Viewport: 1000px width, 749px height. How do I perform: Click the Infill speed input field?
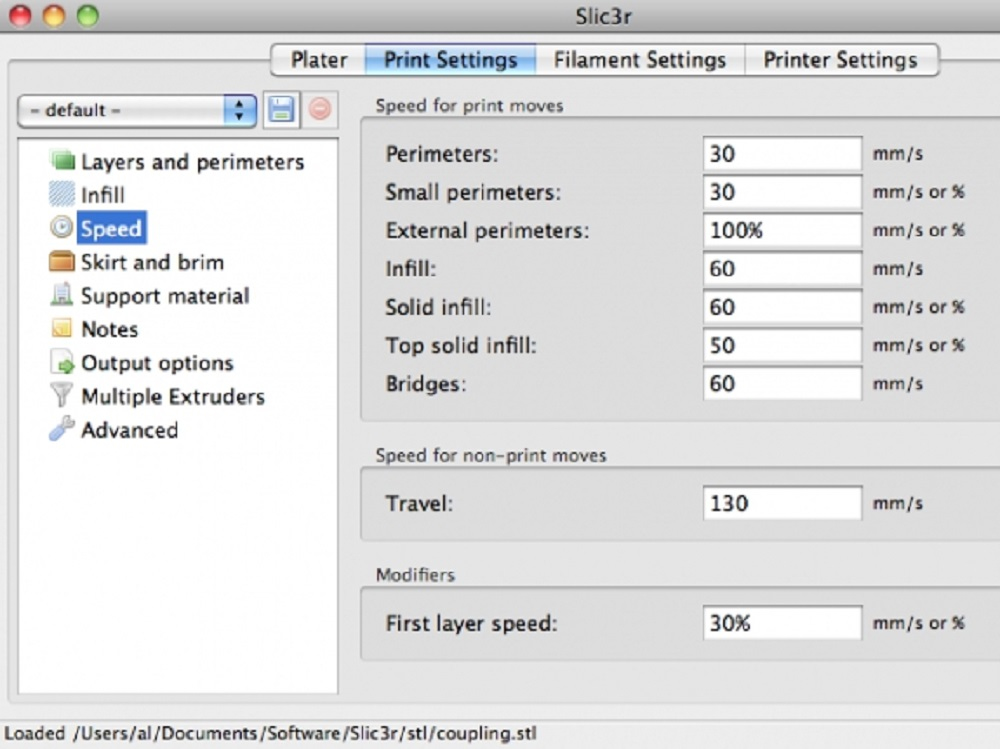[783, 269]
